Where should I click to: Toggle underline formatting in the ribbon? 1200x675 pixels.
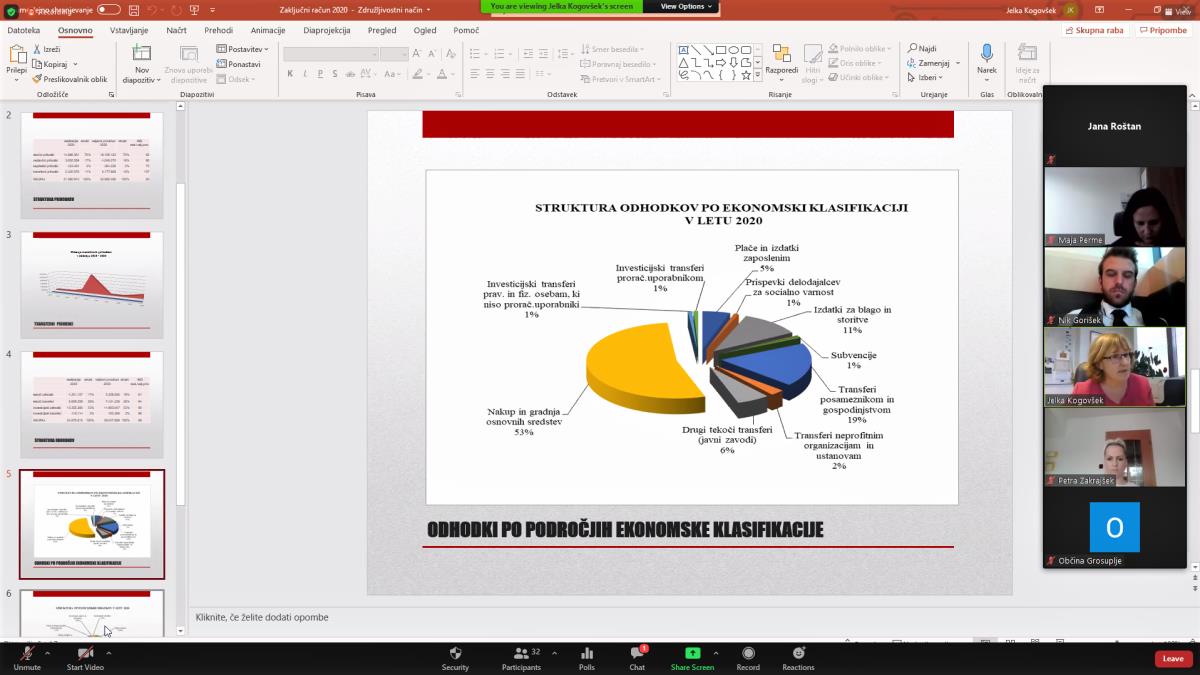(318, 74)
